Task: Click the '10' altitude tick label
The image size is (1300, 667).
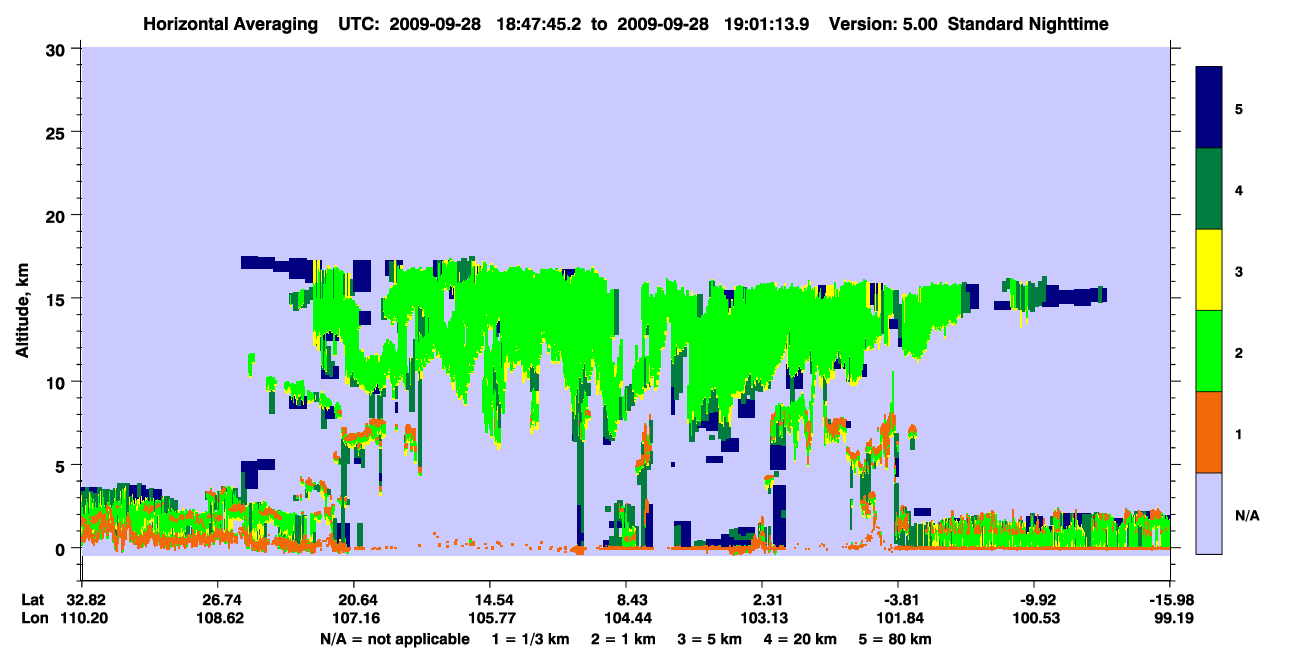Action: coord(58,382)
